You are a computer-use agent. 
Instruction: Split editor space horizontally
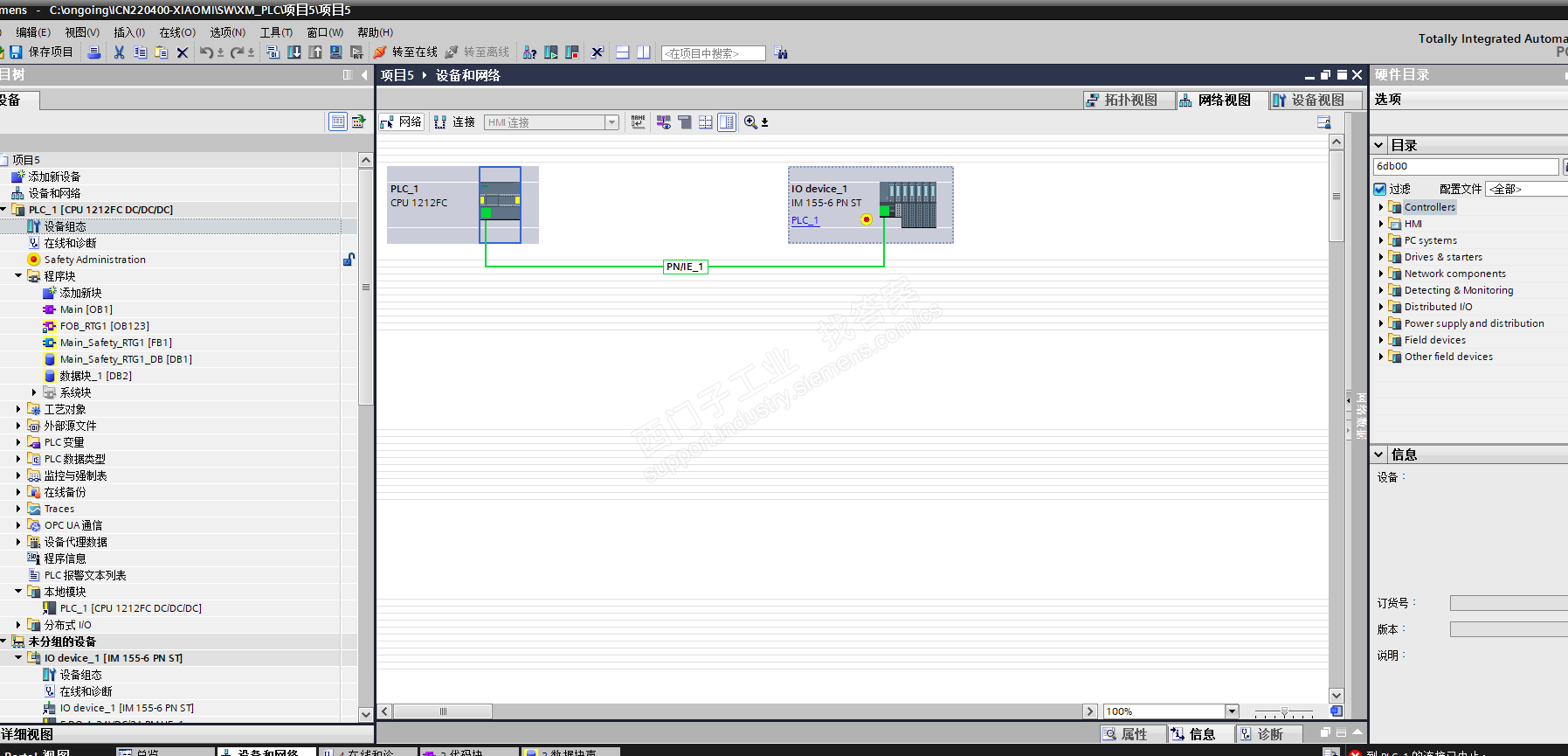pos(623,52)
